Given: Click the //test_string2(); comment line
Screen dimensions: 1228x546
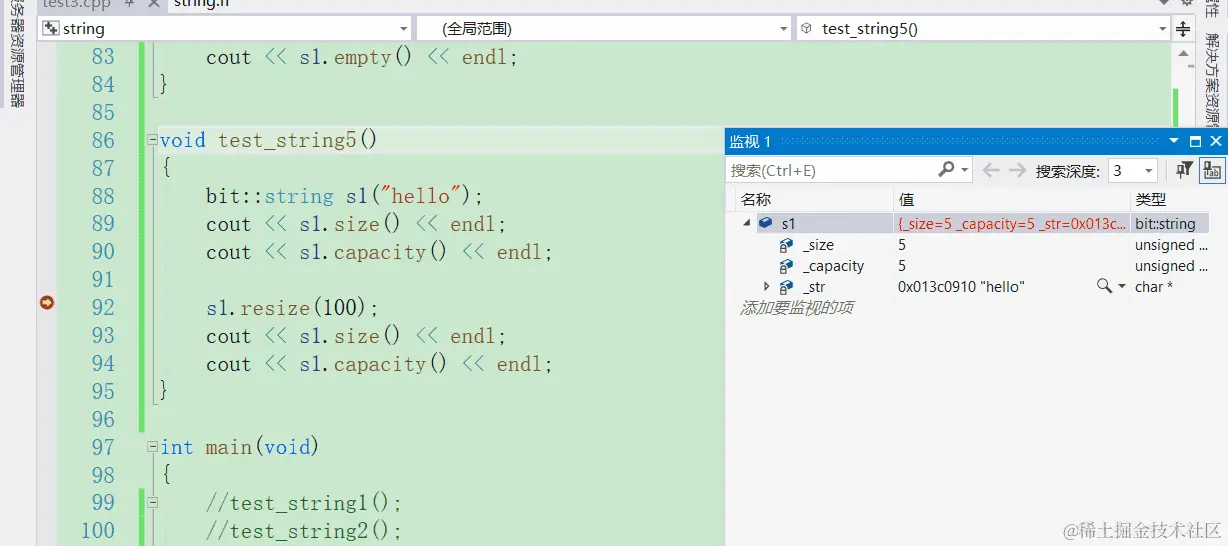Looking at the screenshot, I should tap(304, 531).
